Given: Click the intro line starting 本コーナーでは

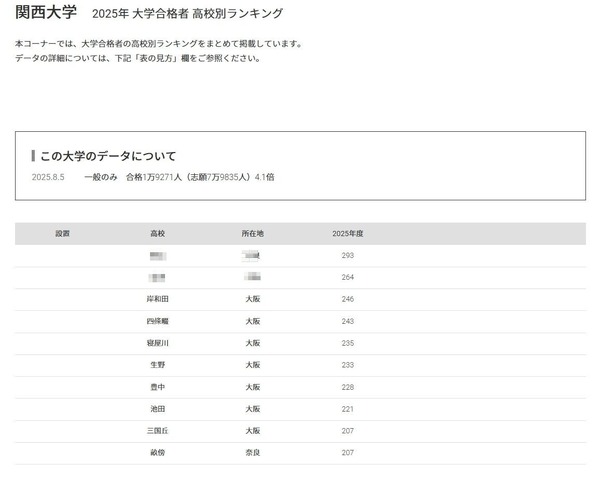Looking at the screenshot, I should [x=159, y=44].
